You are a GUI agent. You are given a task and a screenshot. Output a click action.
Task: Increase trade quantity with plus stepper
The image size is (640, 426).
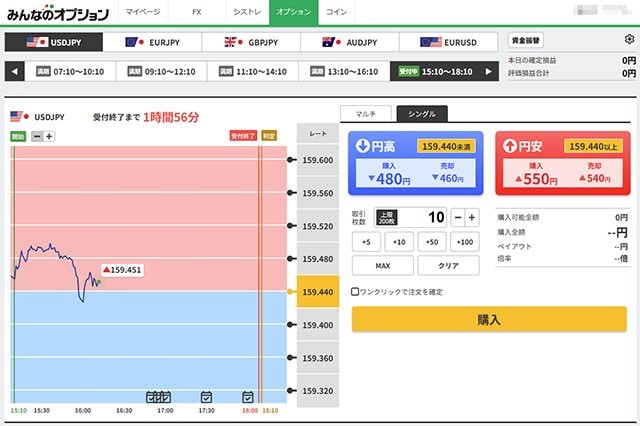pyautogui.click(x=472, y=217)
